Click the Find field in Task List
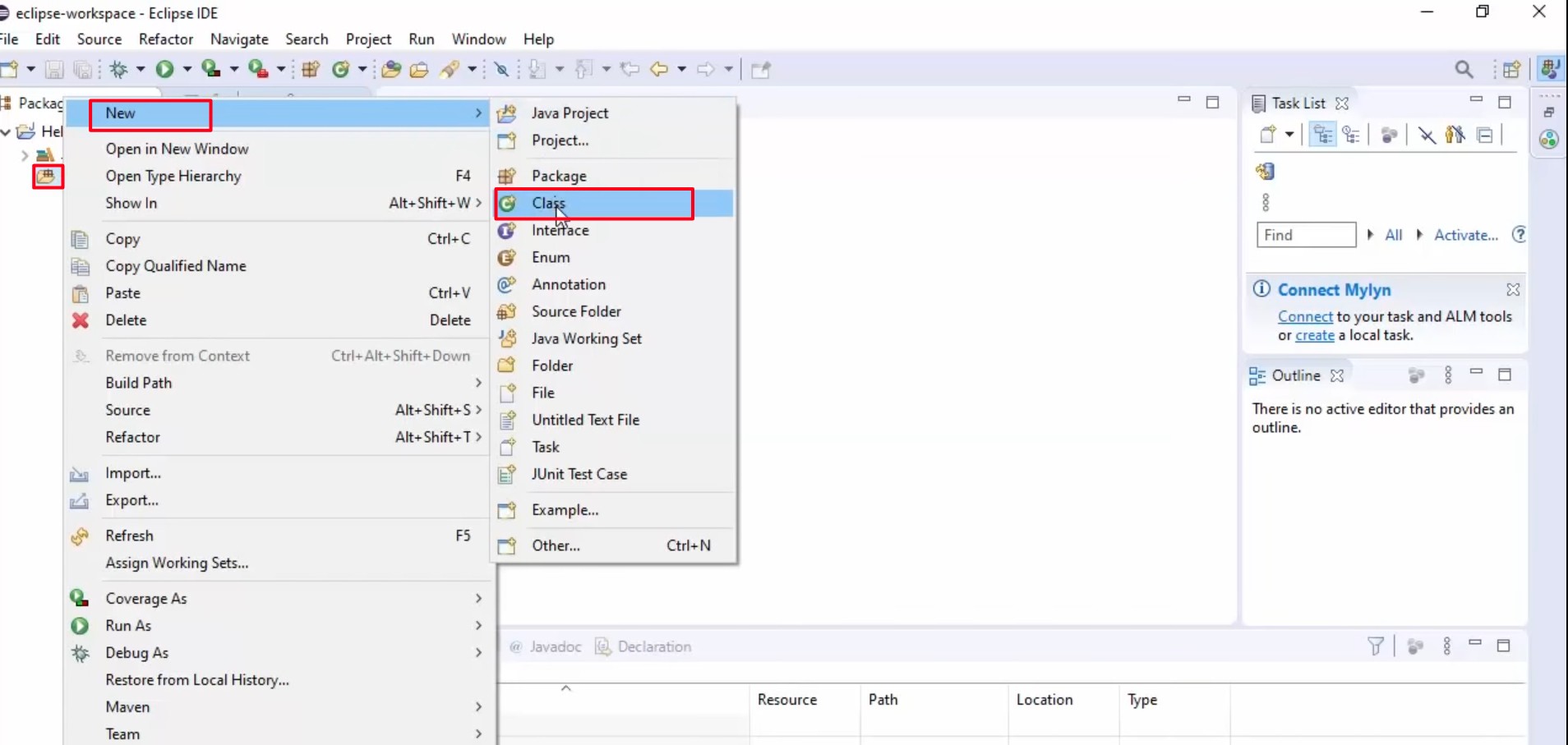This screenshot has height=745, width=1568. click(x=1306, y=235)
